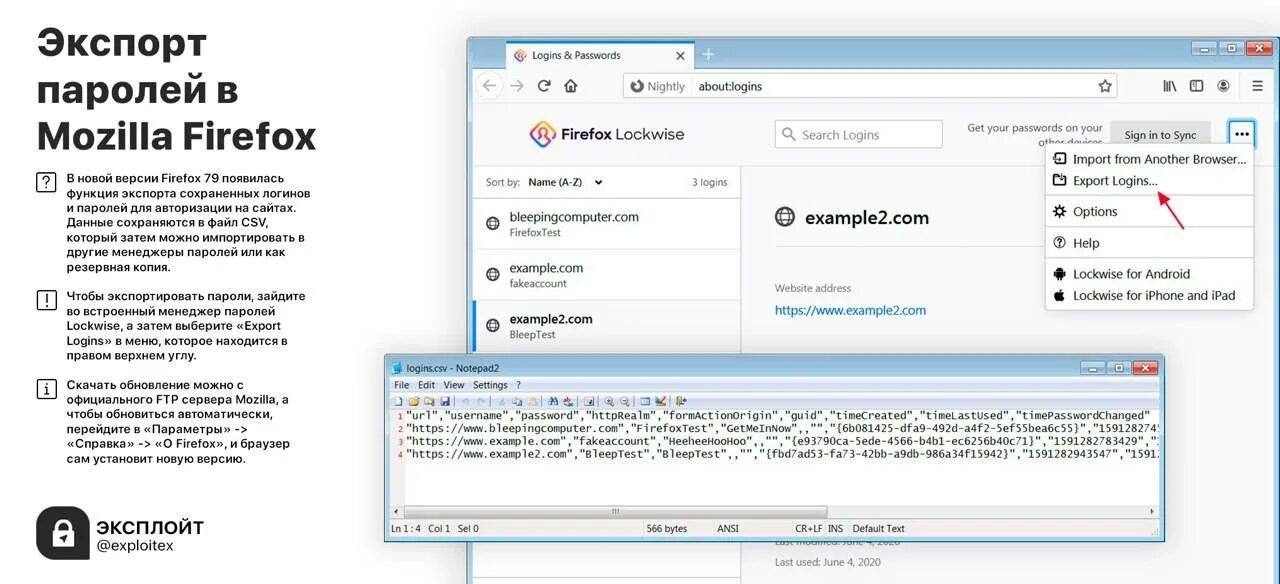This screenshot has height=584, width=1280.
Task: Click Exit icon in Notepad2 toolbar
Action: [681, 401]
